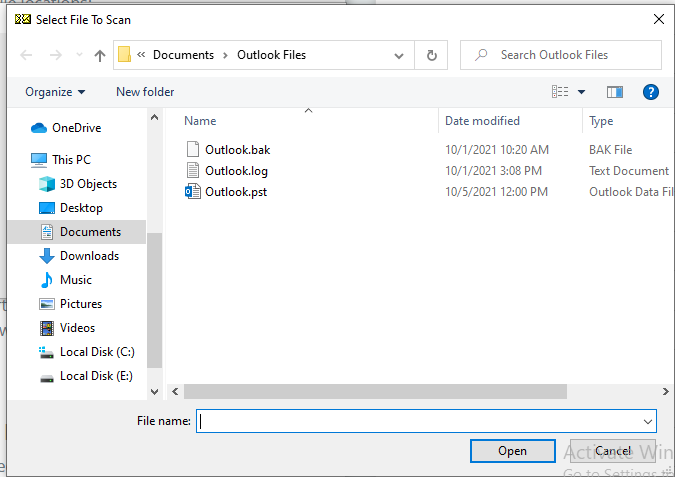Open the address bar history dropdown

pos(399,55)
